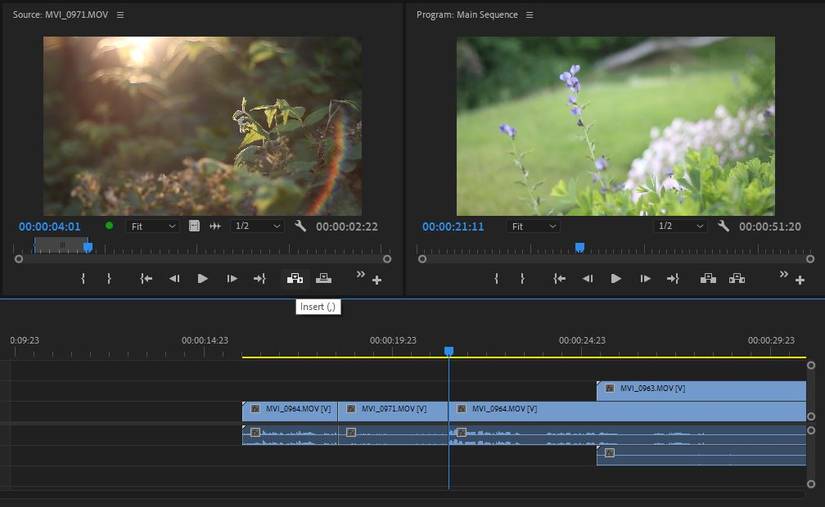Click the timeline playhead marker
Viewport: 825px width, 507px height.
[448, 350]
